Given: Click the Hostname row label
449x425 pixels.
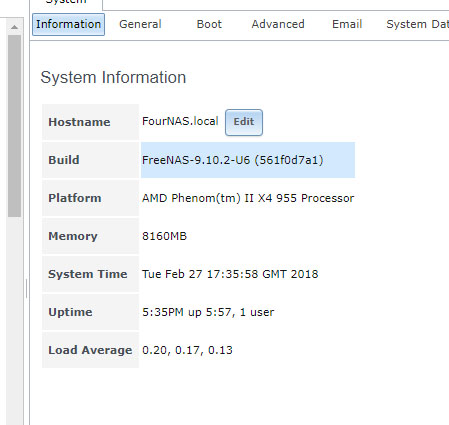Looking at the screenshot, I should pos(79,122).
